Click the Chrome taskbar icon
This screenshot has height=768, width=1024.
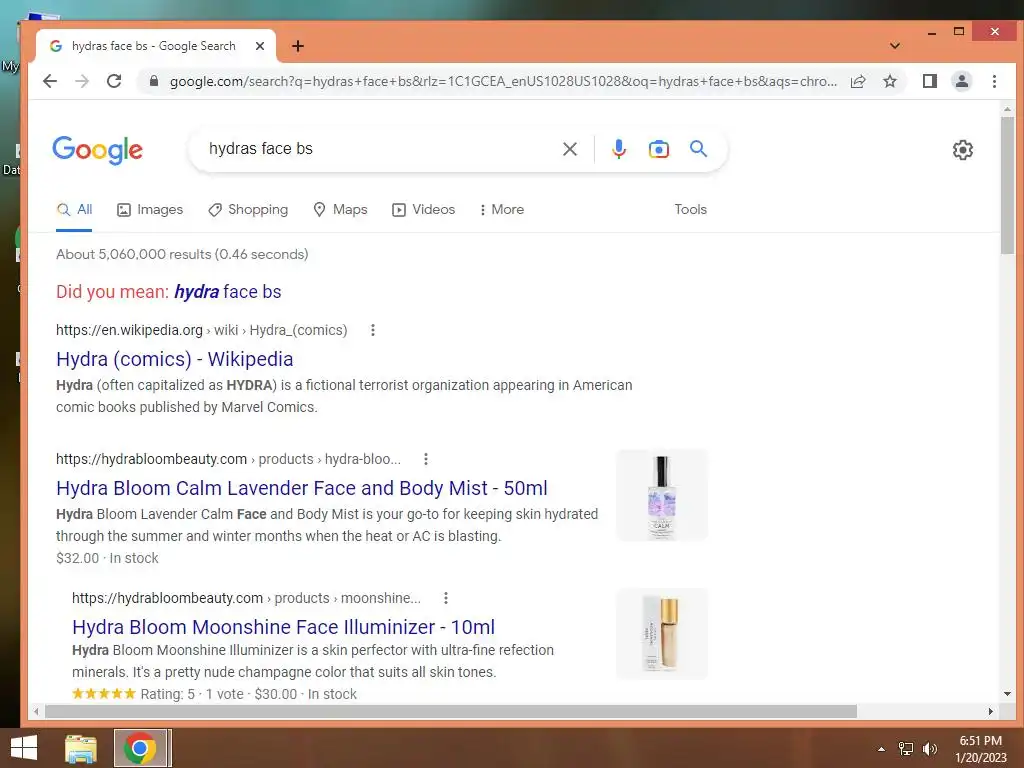point(140,748)
